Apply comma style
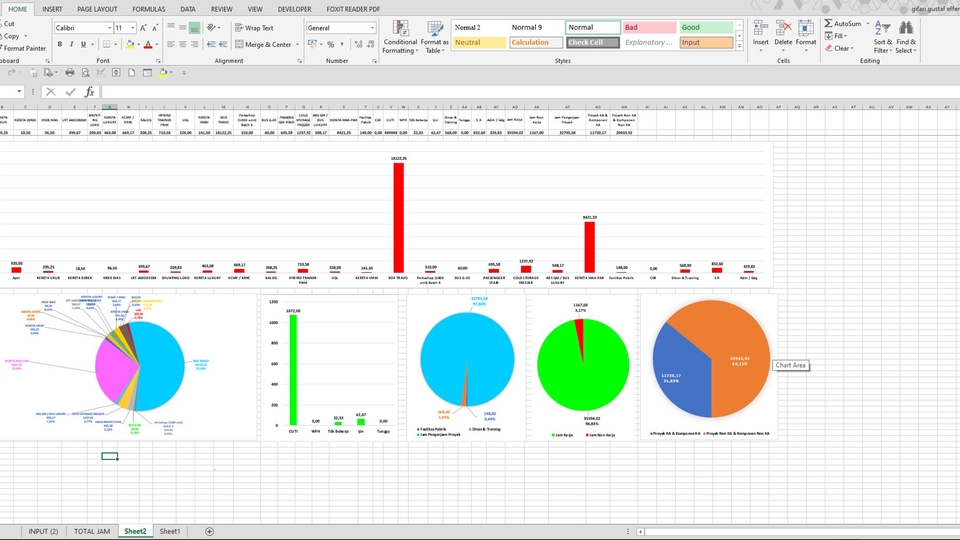The width and height of the screenshot is (960, 540). pyautogui.click(x=342, y=44)
